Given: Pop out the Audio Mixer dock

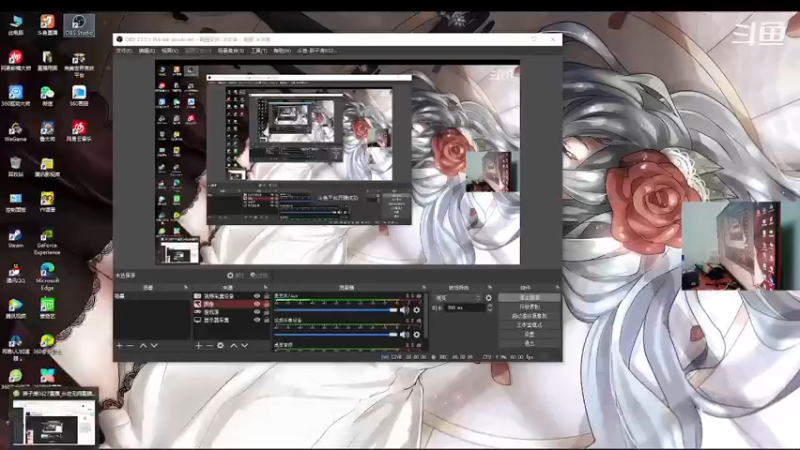Looking at the screenshot, I should 423,288.
